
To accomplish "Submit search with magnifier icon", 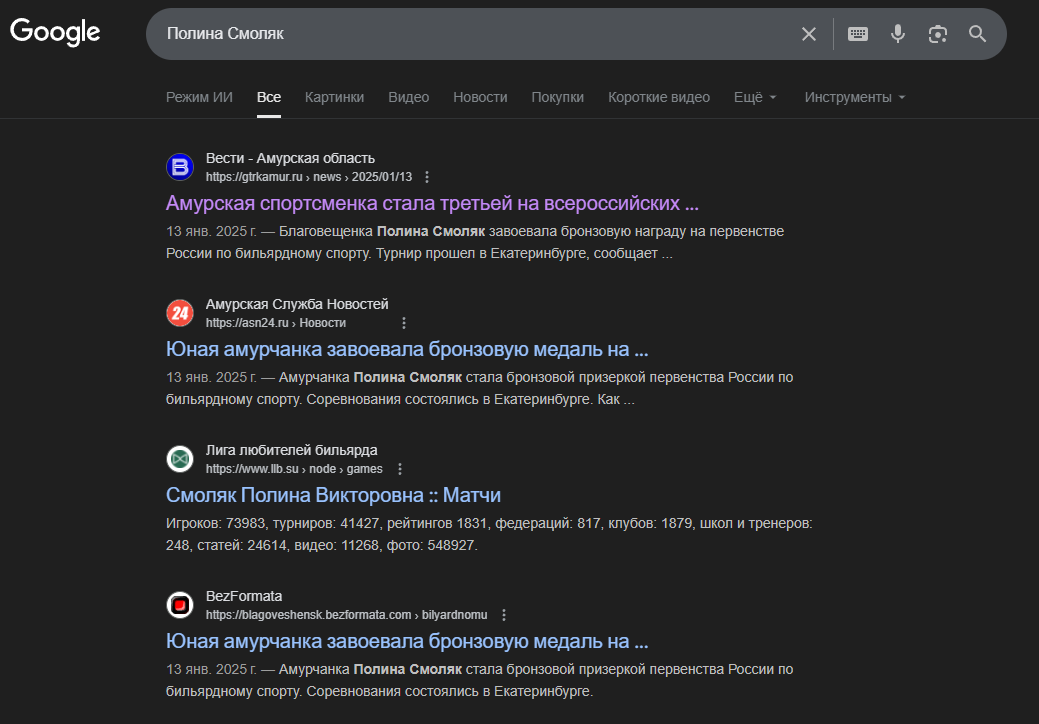I will coord(977,34).
